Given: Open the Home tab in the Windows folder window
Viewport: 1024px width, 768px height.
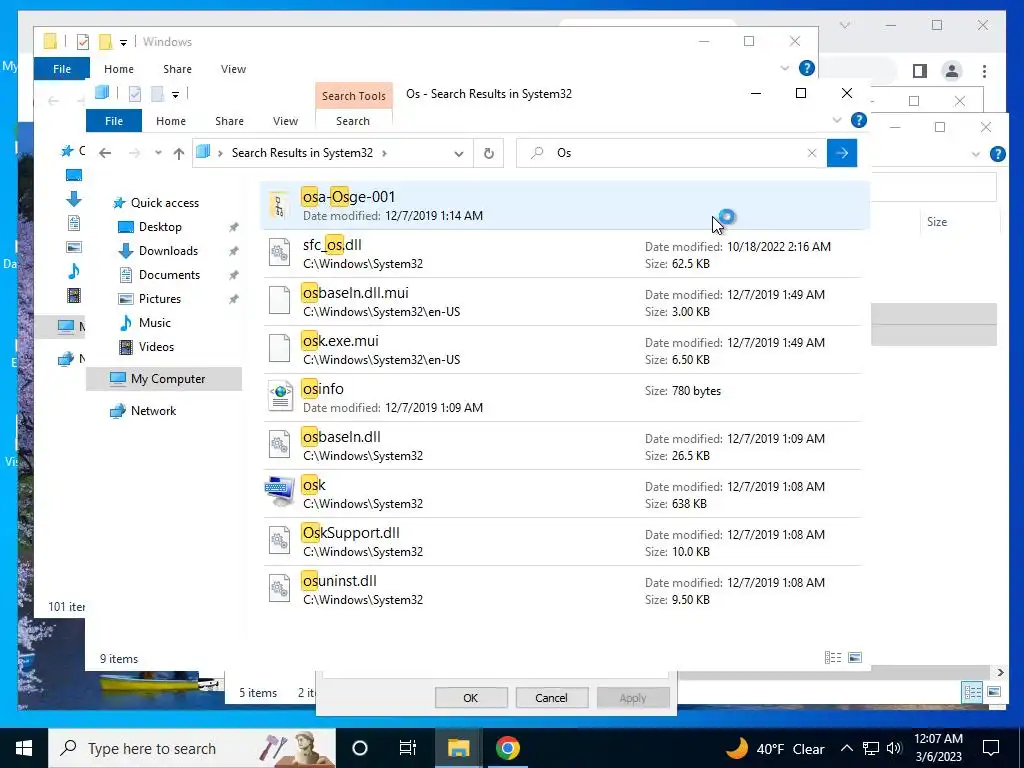Looking at the screenshot, I should pos(119,69).
